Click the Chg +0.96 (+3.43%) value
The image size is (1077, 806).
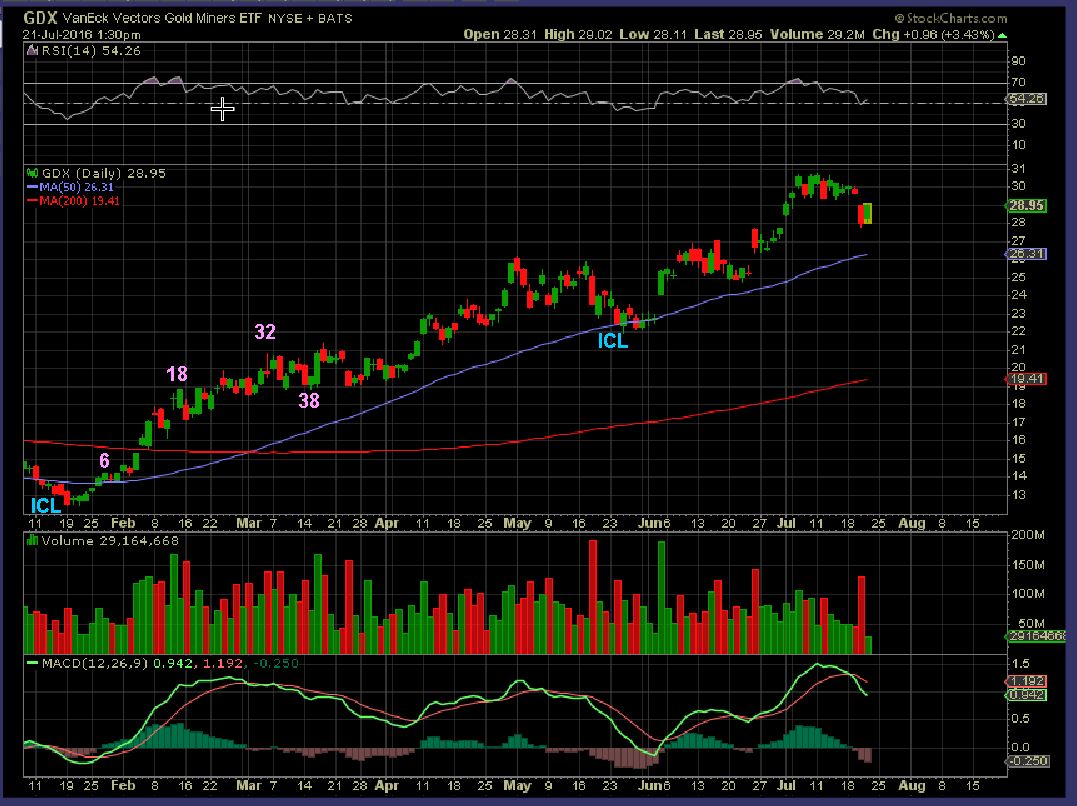933,34
